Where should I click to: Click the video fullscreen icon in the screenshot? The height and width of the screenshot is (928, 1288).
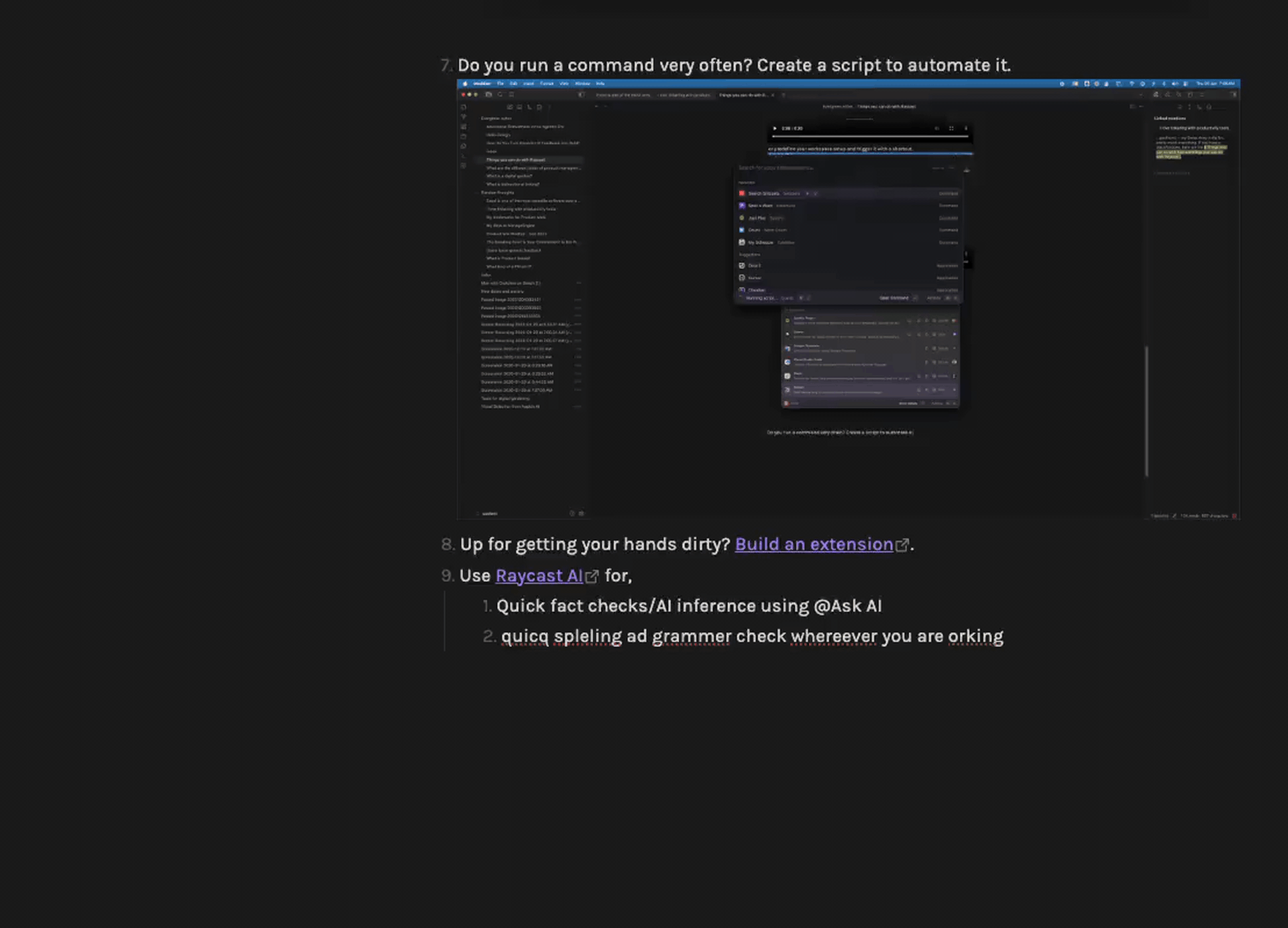[x=951, y=128]
